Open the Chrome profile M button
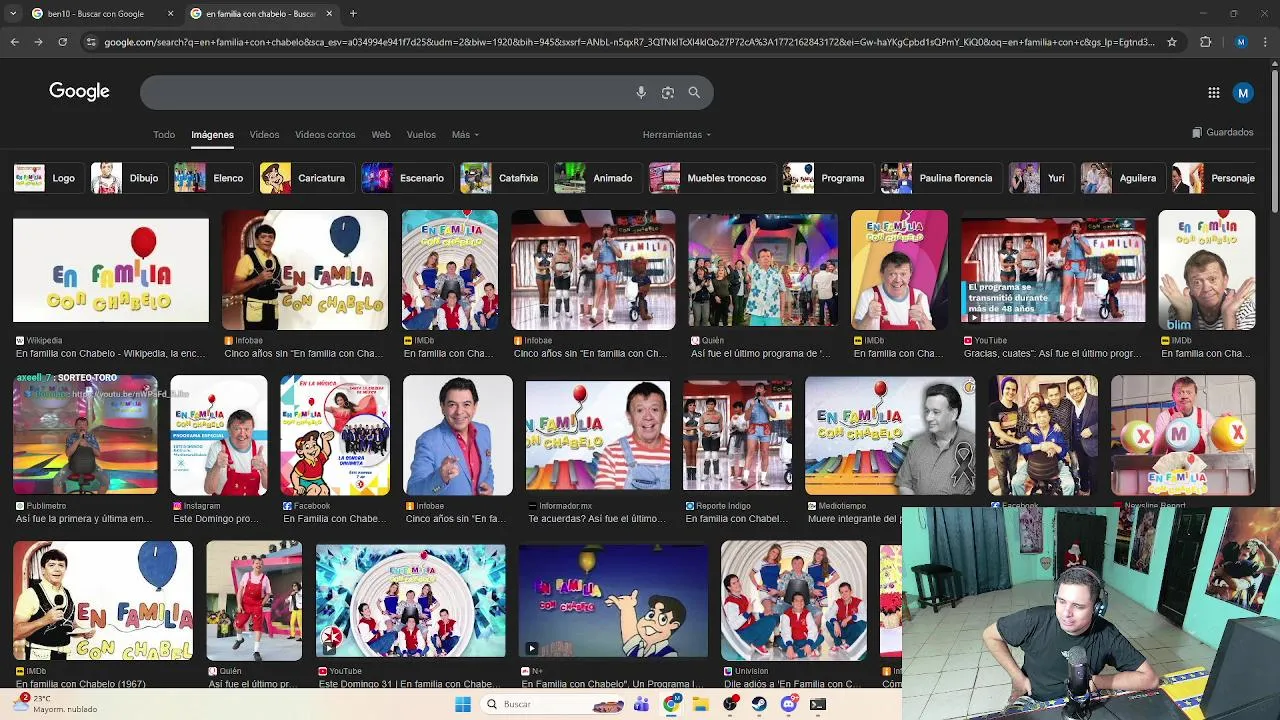 coord(1241,42)
